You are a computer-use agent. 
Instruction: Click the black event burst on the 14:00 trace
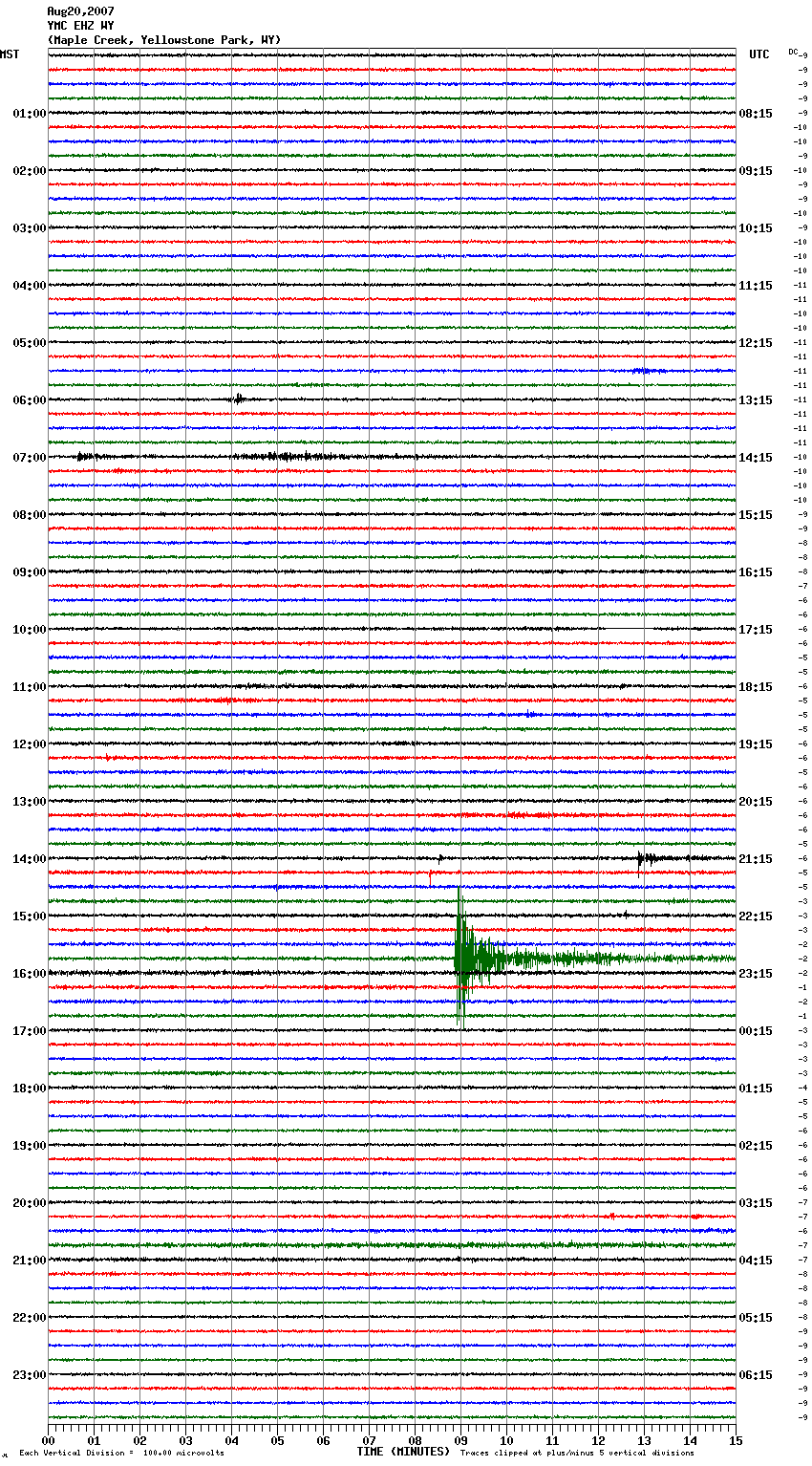646,859
